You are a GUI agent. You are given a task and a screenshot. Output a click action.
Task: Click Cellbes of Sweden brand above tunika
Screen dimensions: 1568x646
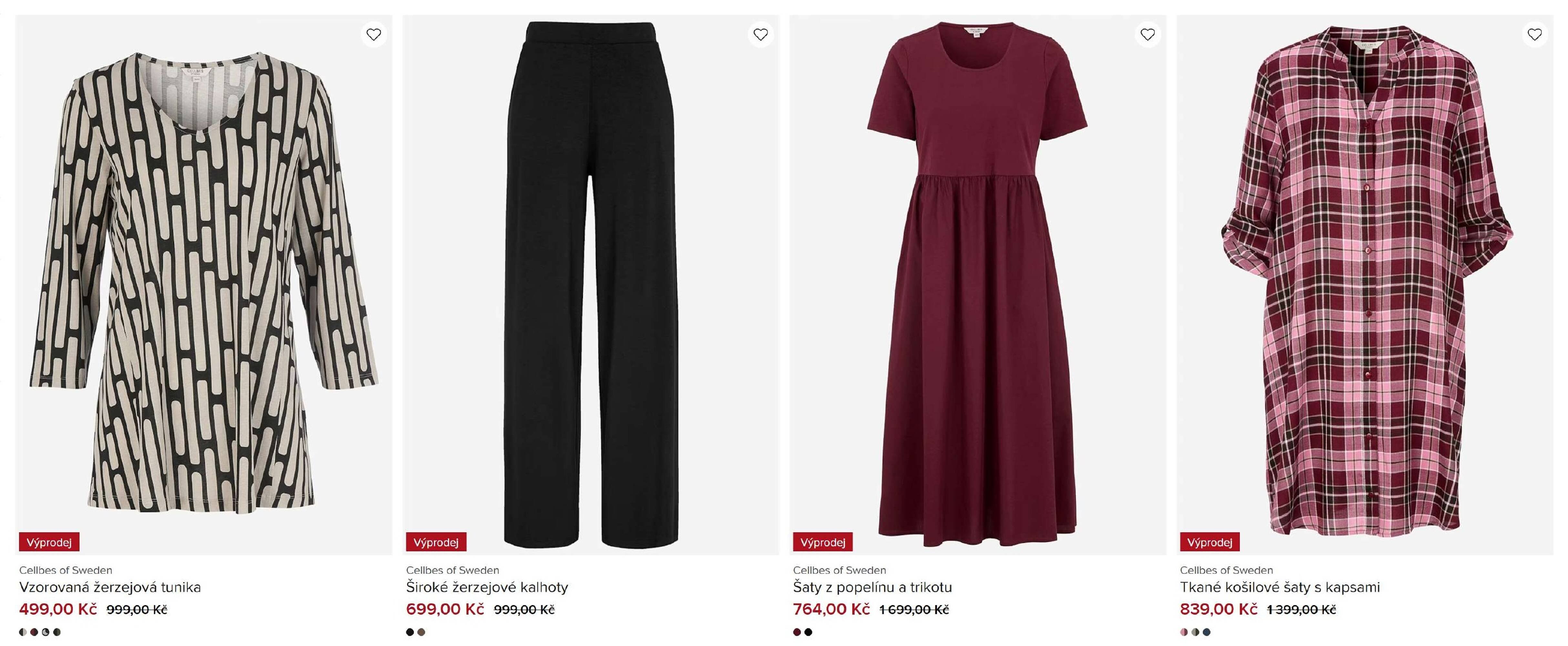tap(66, 570)
